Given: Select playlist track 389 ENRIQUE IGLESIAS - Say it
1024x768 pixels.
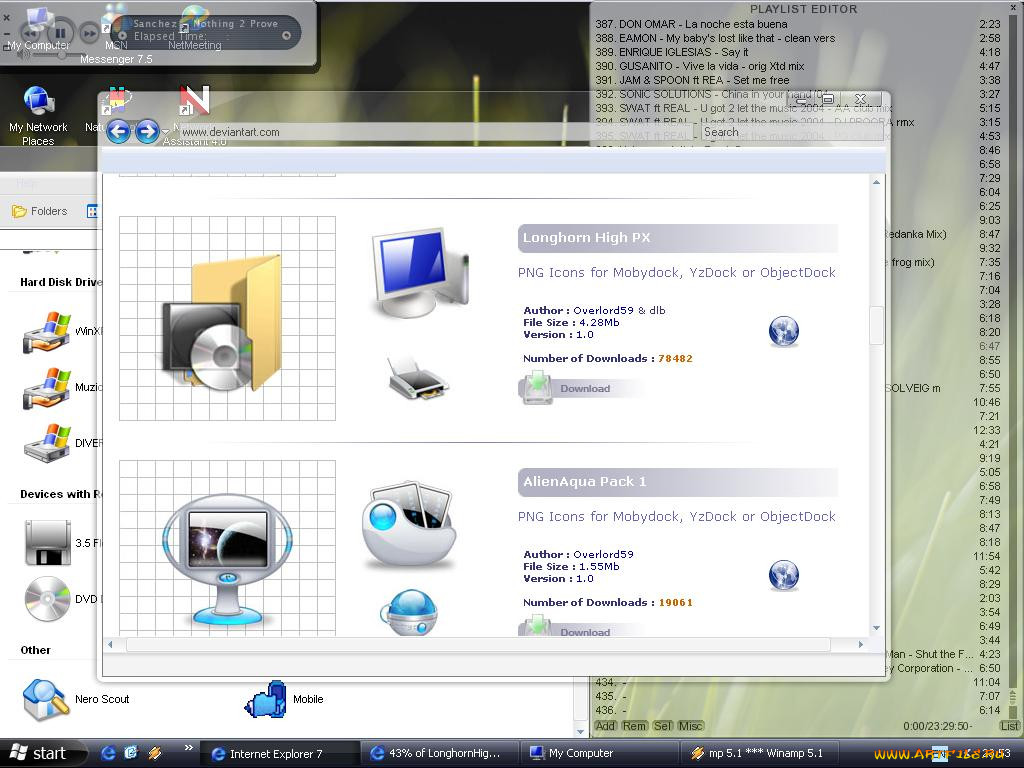Looking at the screenshot, I should 797,52.
